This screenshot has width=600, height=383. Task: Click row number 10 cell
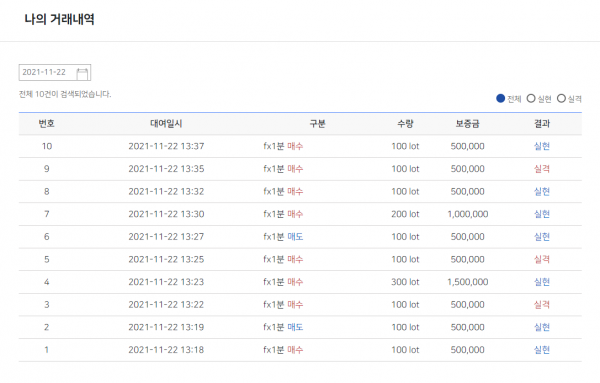[47, 146]
